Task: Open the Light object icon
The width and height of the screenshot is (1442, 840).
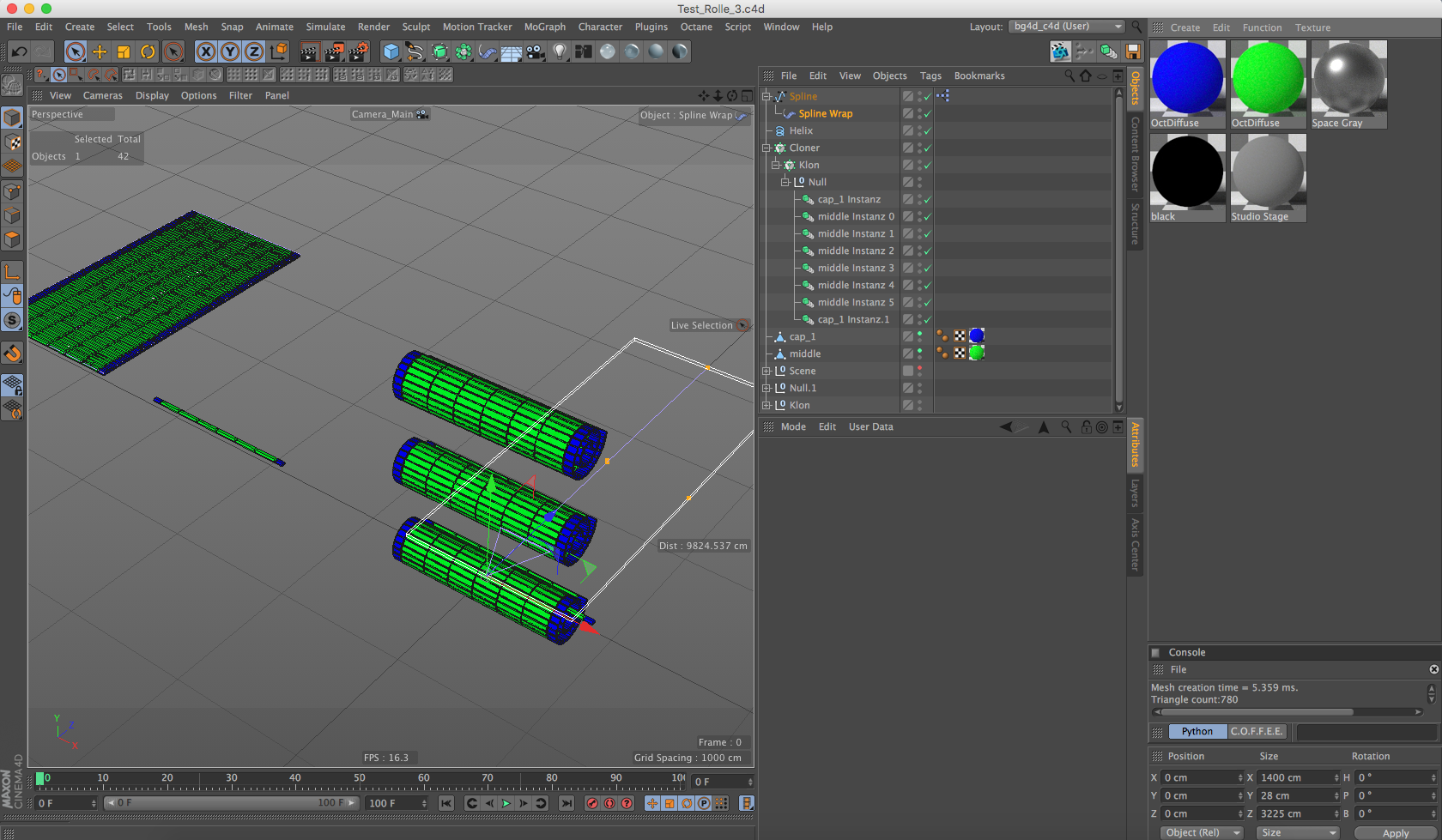Action: [560, 52]
